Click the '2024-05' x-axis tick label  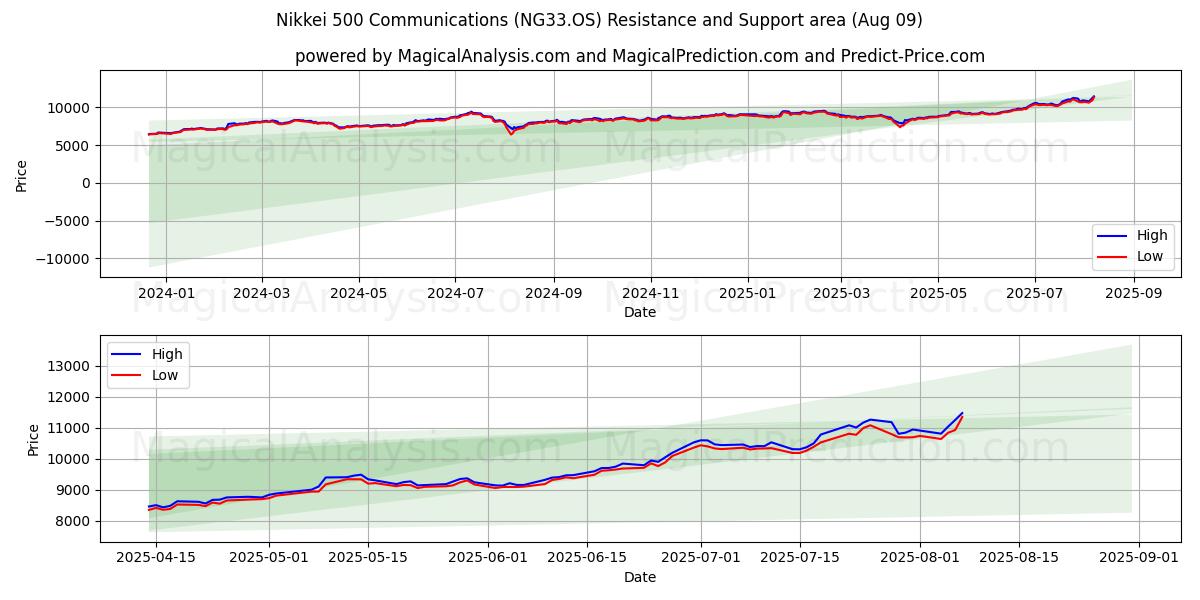pyautogui.click(x=358, y=294)
